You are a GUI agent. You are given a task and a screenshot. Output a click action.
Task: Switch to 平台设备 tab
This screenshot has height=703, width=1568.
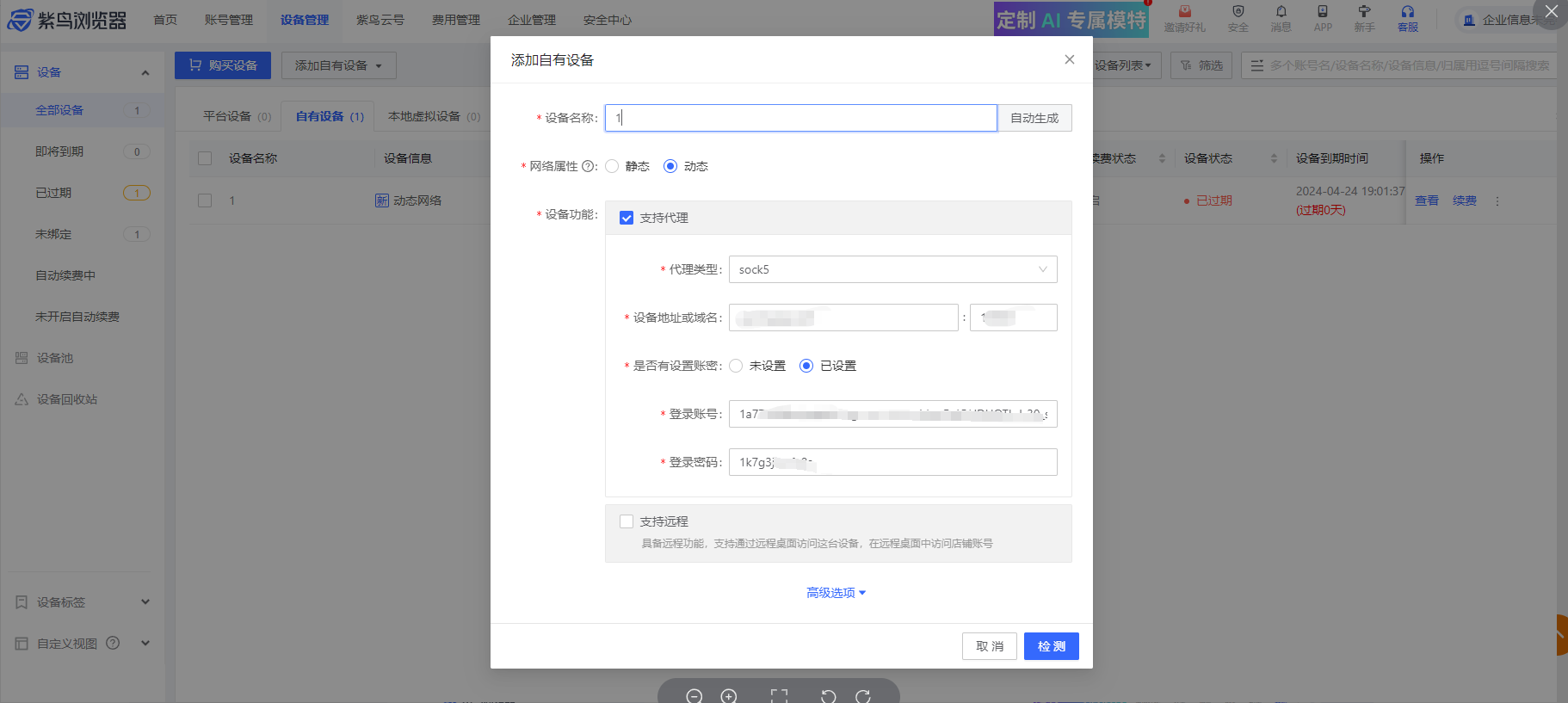click(x=237, y=116)
